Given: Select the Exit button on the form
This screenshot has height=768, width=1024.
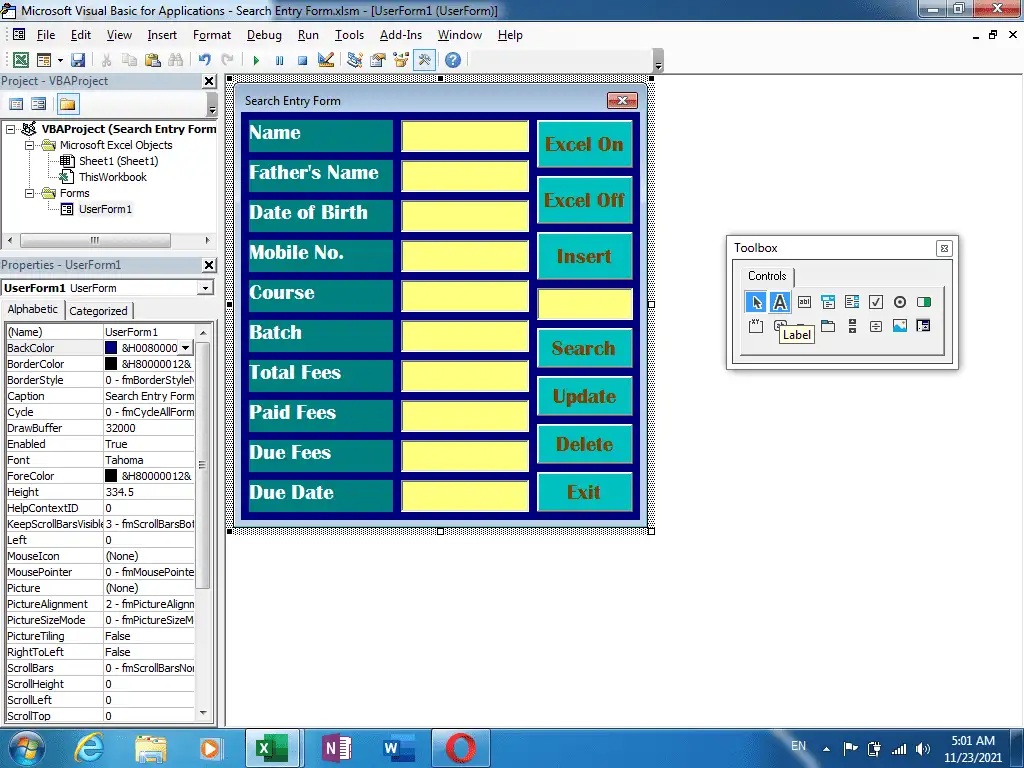Looking at the screenshot, I should [x=584, y=492].
